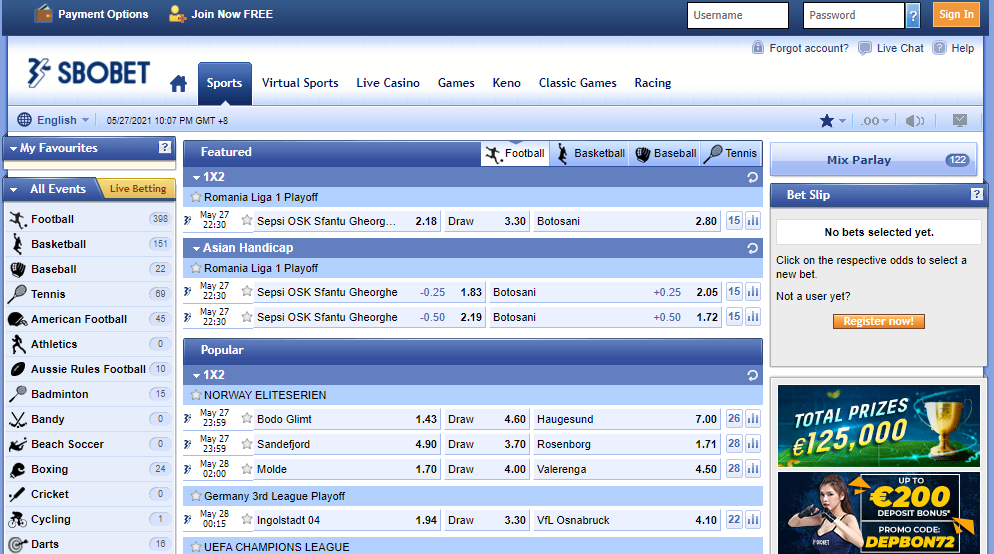This screenshot has width=994, height=554.
Task: Select Darts in sidebar
Action: pos(89,544)
